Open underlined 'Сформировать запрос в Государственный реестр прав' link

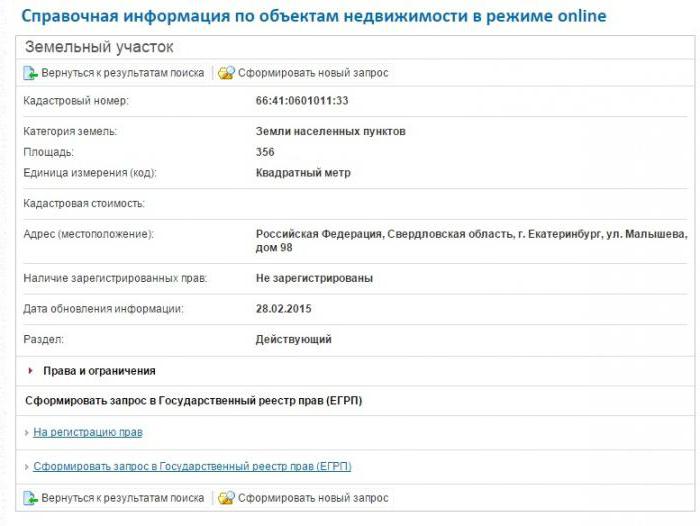[192, 467]
